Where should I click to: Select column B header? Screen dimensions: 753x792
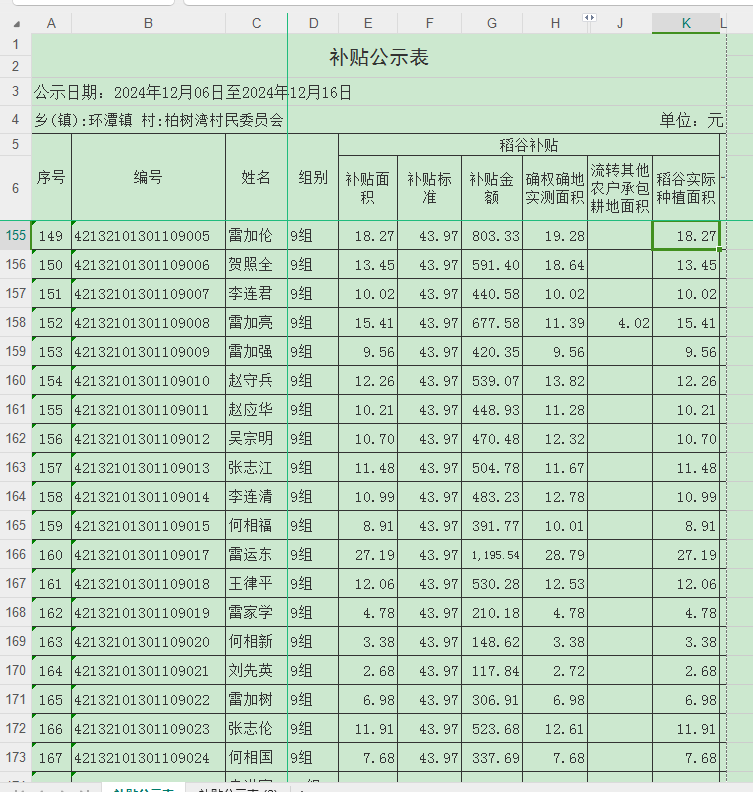coord(148,23)
